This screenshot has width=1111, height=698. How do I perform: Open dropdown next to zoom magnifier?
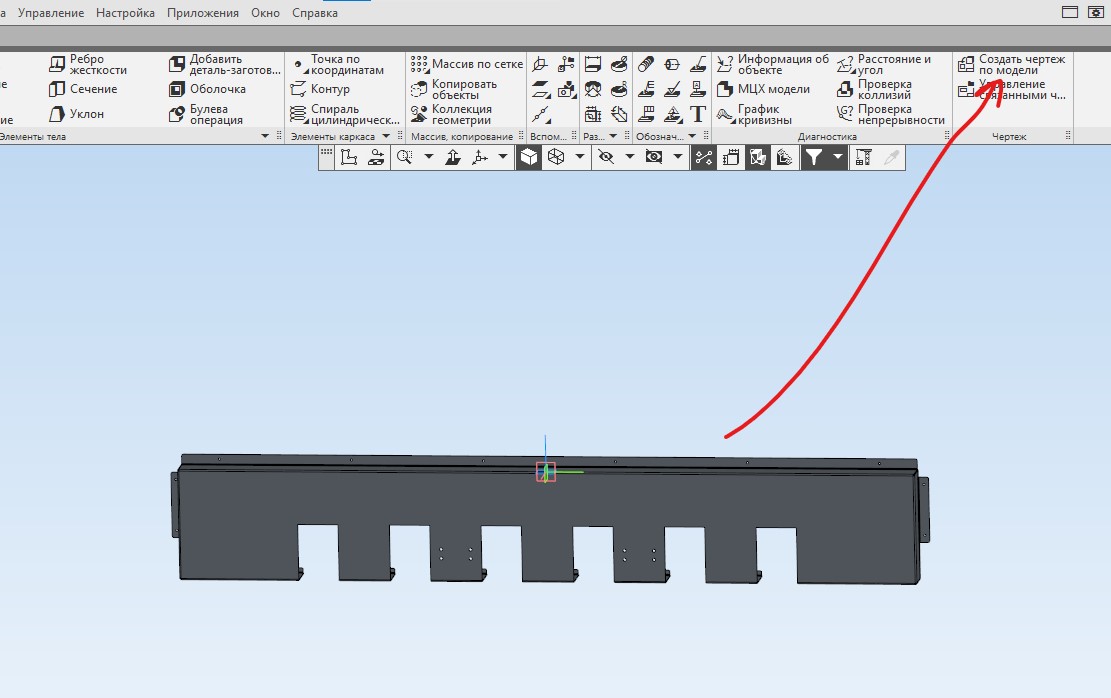(x=429, y=157)
